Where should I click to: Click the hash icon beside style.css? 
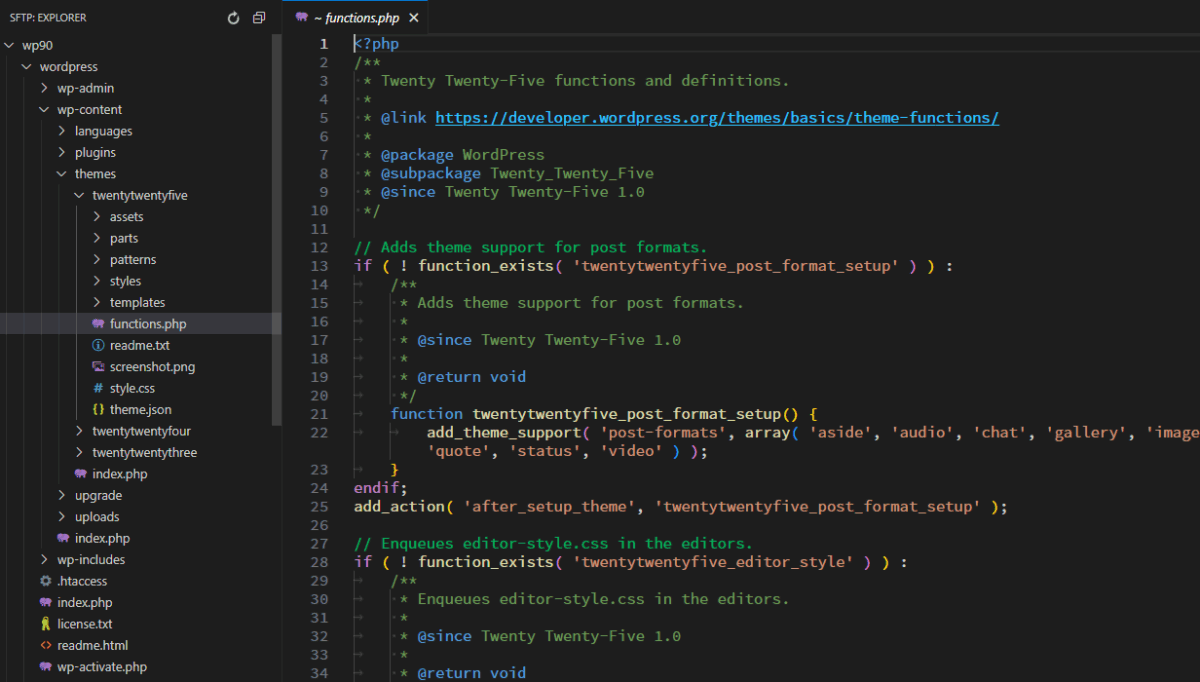point(98,388)
